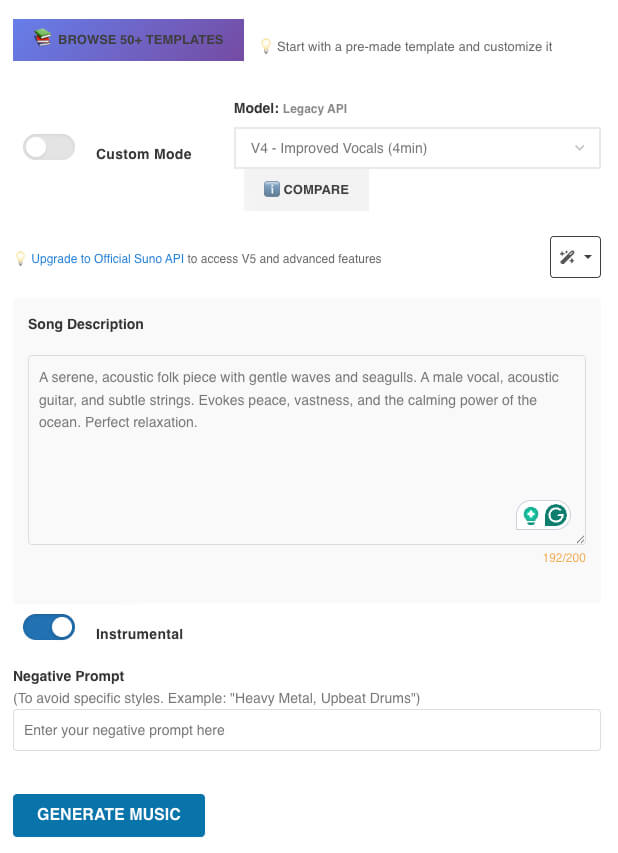
Task: Enable the Custom Mode toggle
Action: coord(49,147)
